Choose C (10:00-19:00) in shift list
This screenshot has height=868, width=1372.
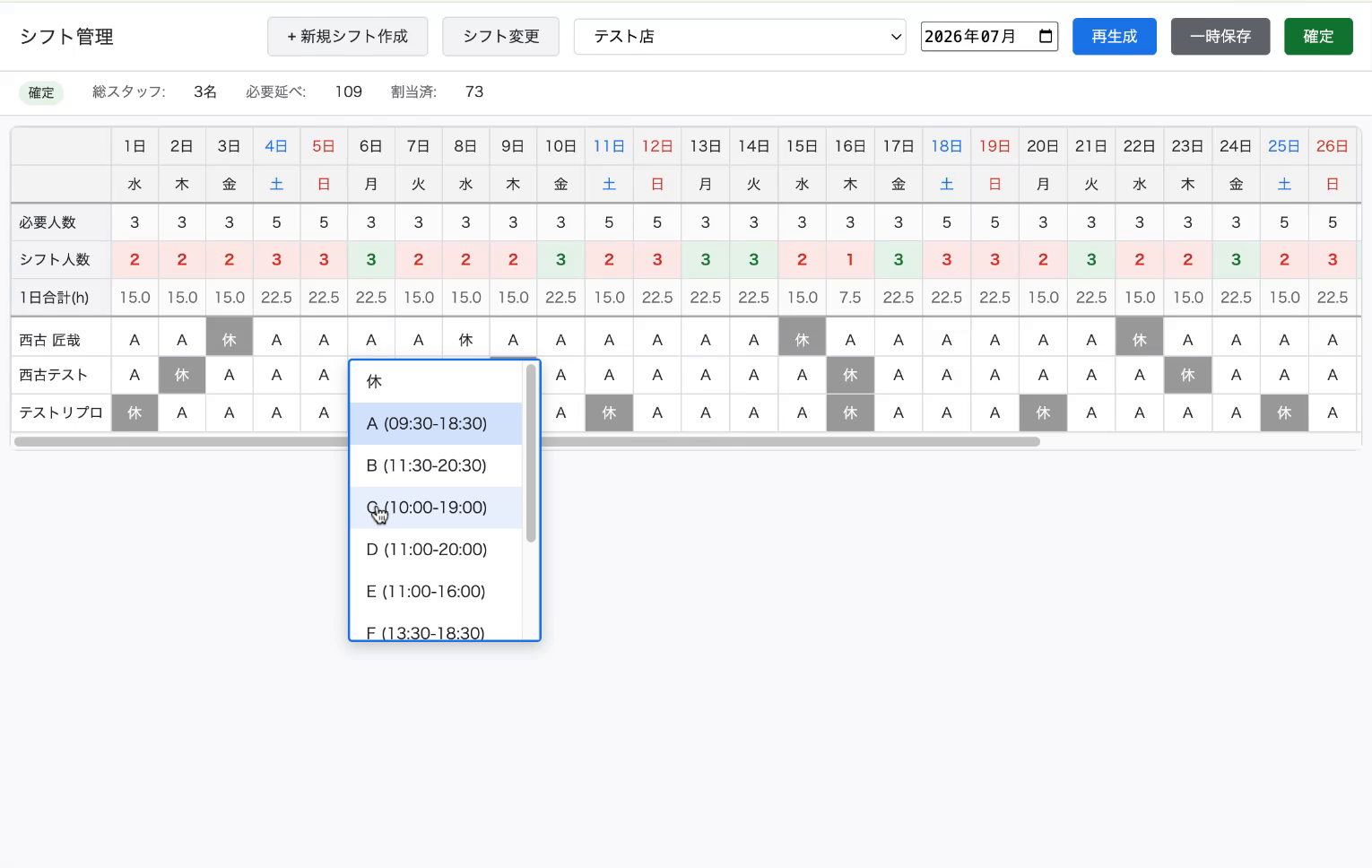pyautogui.click(x=436, y=508)
